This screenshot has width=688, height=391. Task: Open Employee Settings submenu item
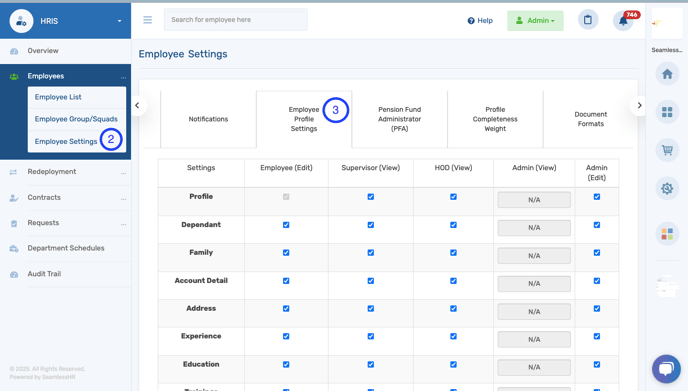pyautogui.click(x=66, y=141)
